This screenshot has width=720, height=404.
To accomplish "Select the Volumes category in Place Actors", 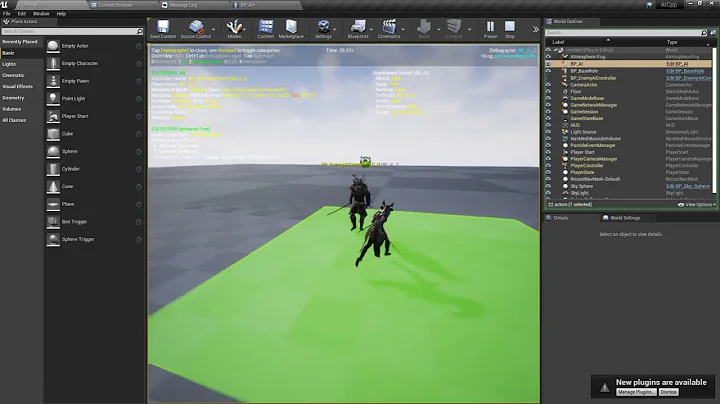I will pyautogui.click(x=11, y=109).
